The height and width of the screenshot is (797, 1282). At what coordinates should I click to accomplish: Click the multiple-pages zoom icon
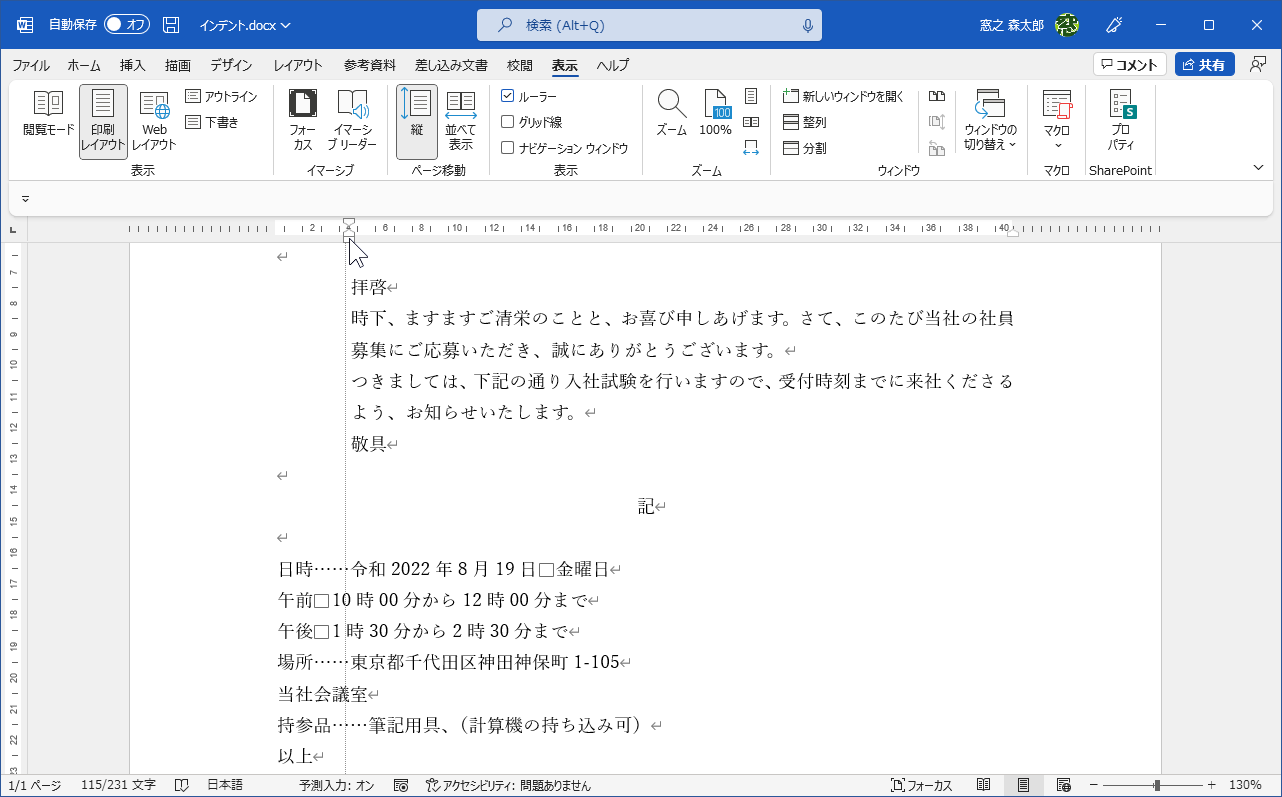pos(751,122)
